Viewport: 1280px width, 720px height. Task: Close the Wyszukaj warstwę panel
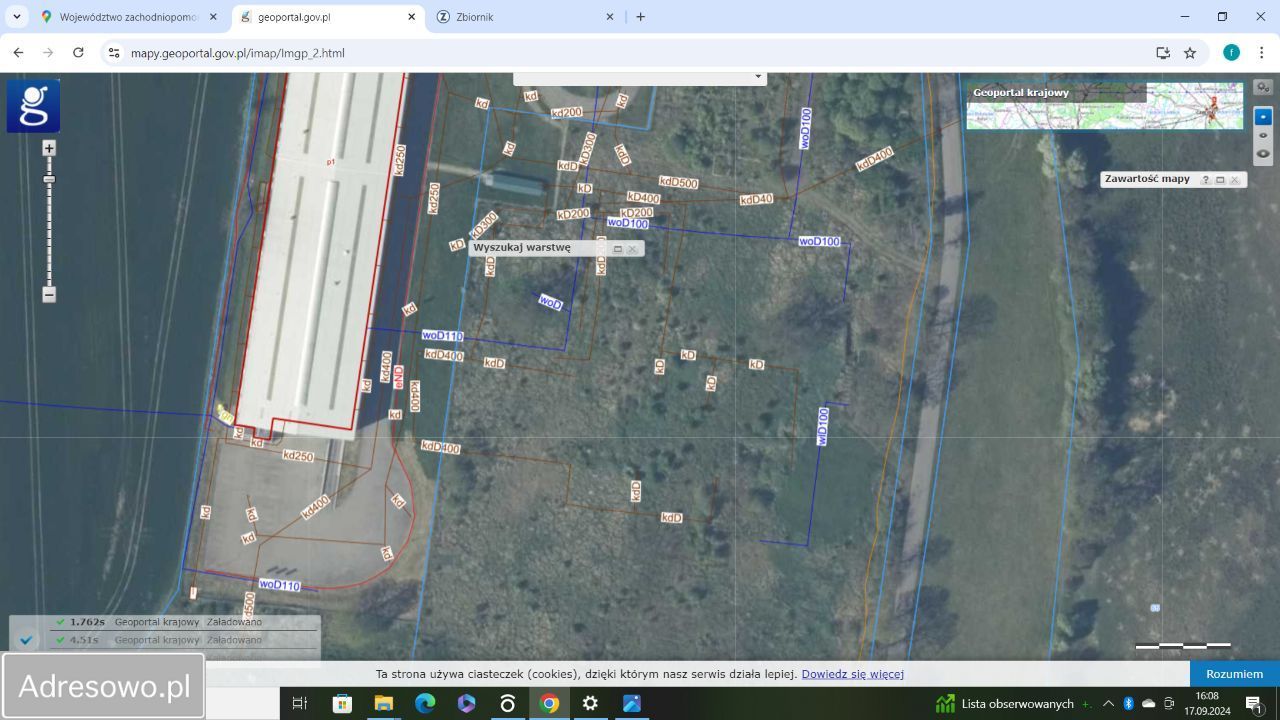point(632,249)
